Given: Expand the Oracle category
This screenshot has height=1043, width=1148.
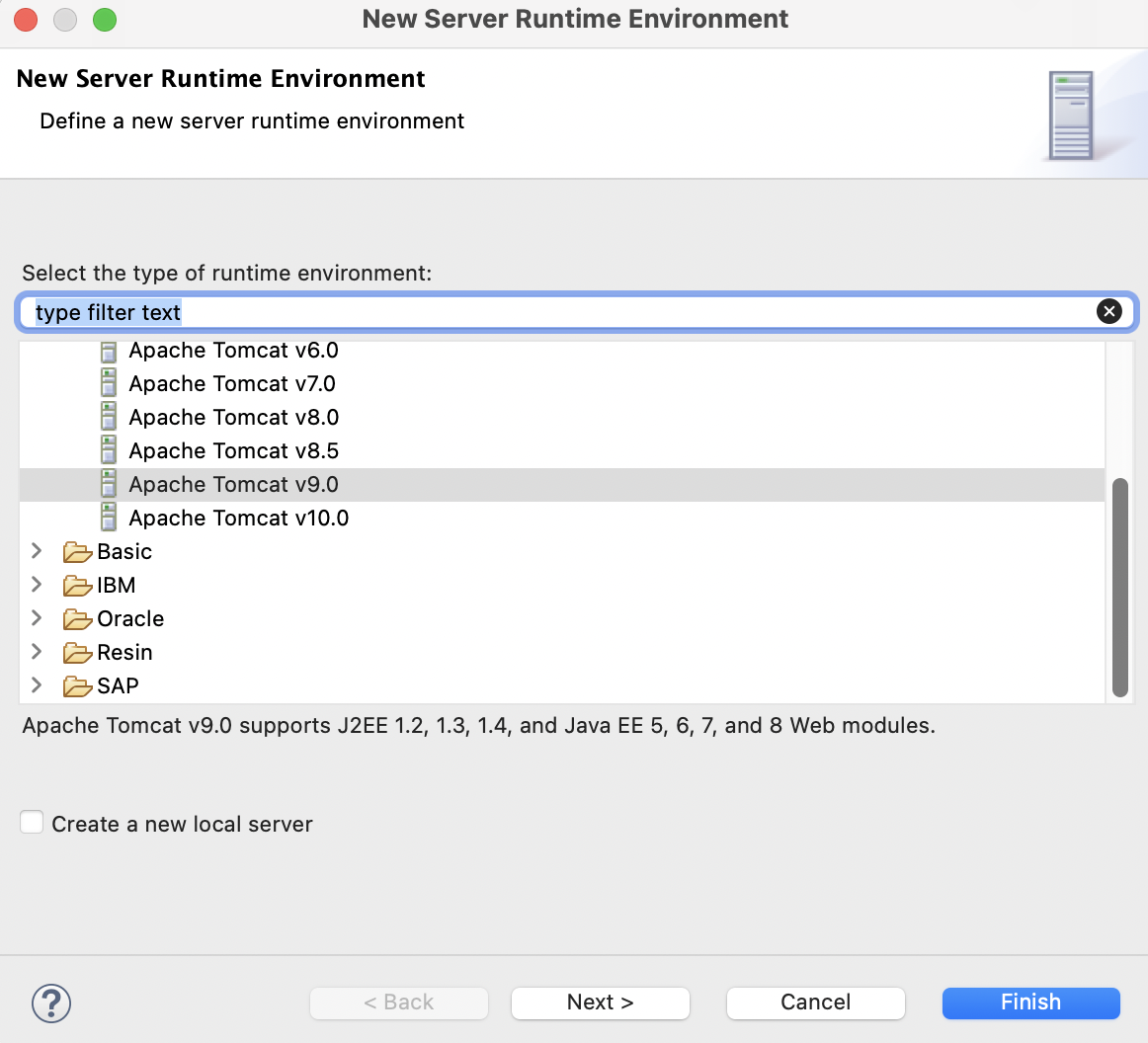Looking at the screenshot, I should pos(37,618).
